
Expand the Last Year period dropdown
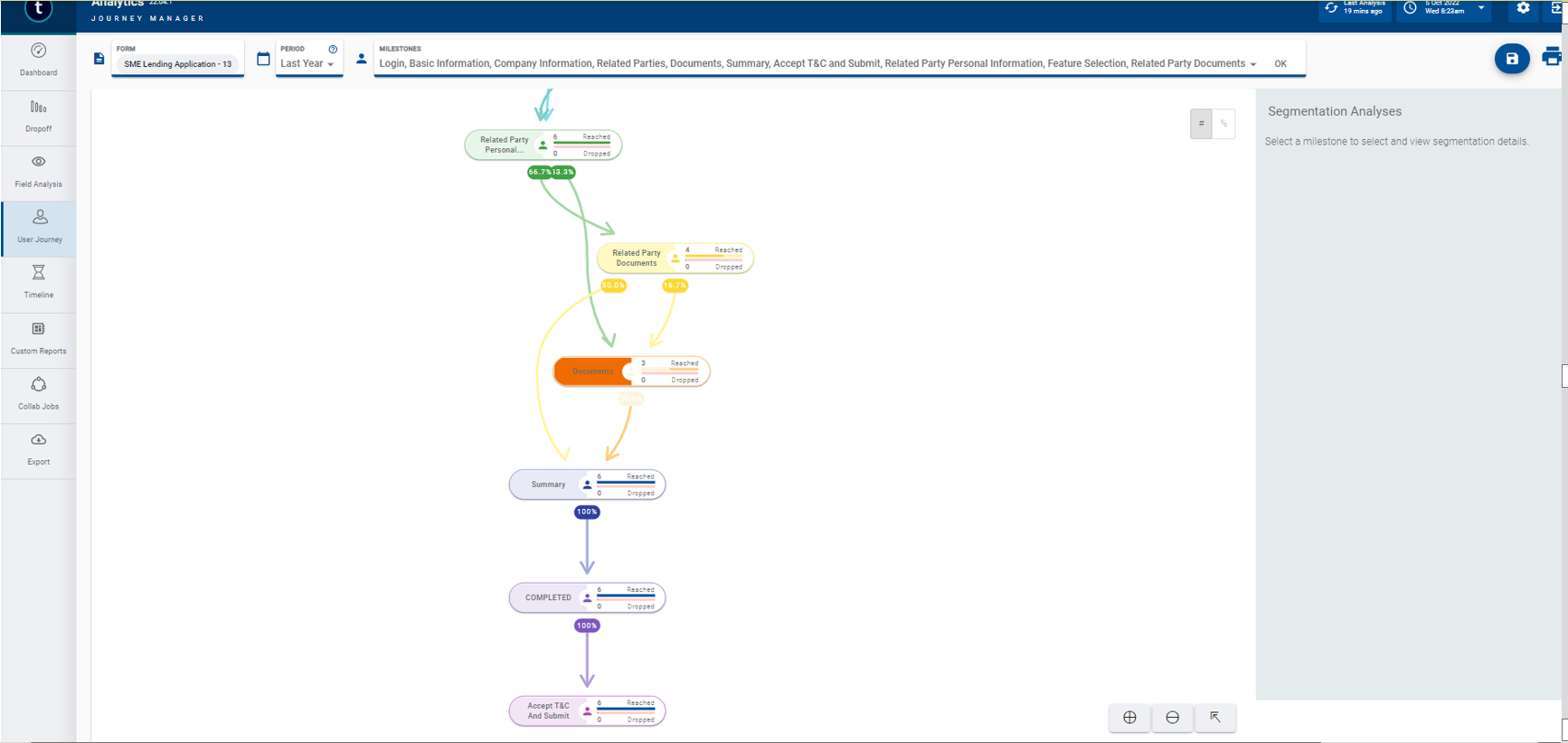(x=307, y=63)
